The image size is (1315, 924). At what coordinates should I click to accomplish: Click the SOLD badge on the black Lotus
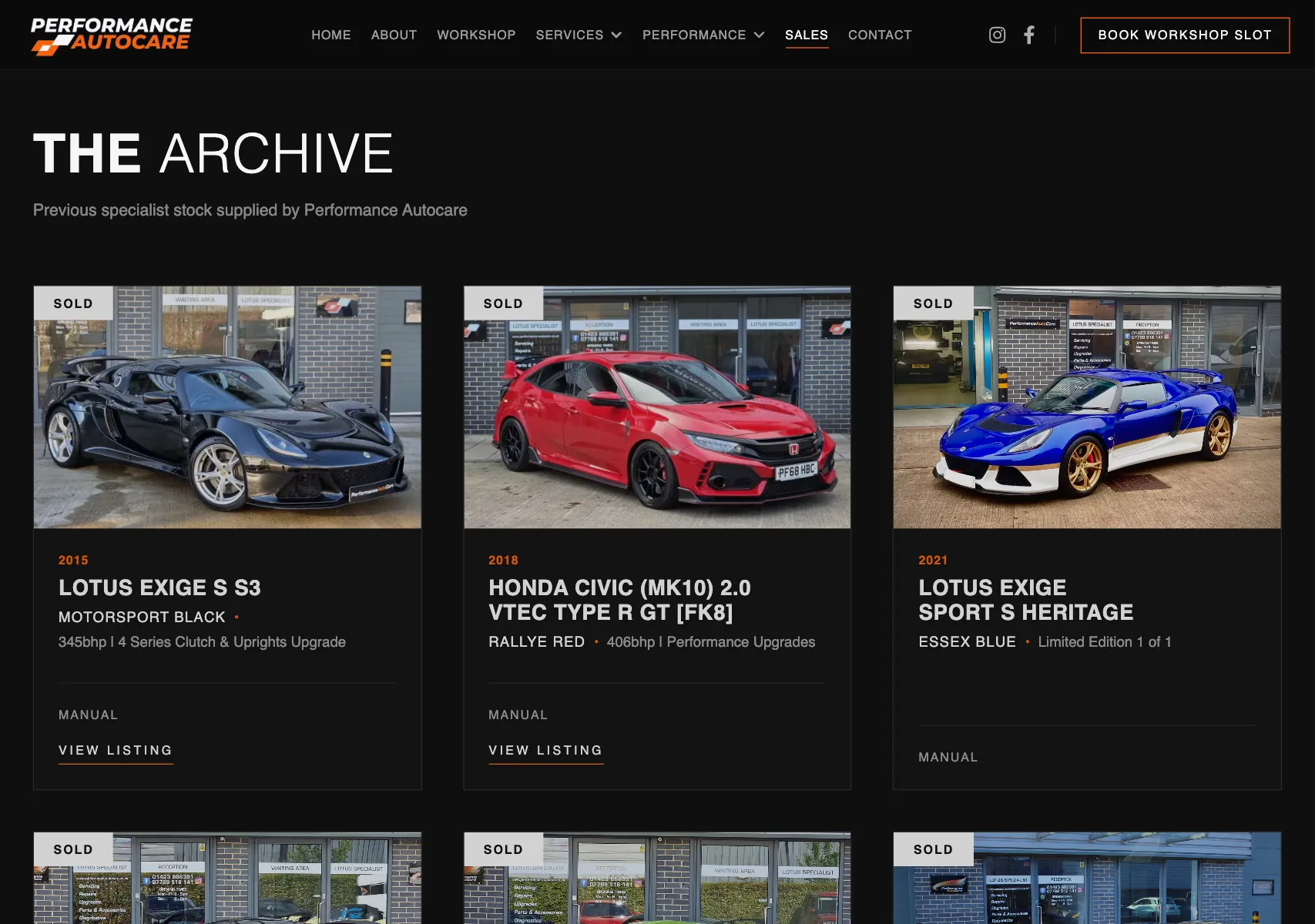pyautogui.click(x=73, y=303)
